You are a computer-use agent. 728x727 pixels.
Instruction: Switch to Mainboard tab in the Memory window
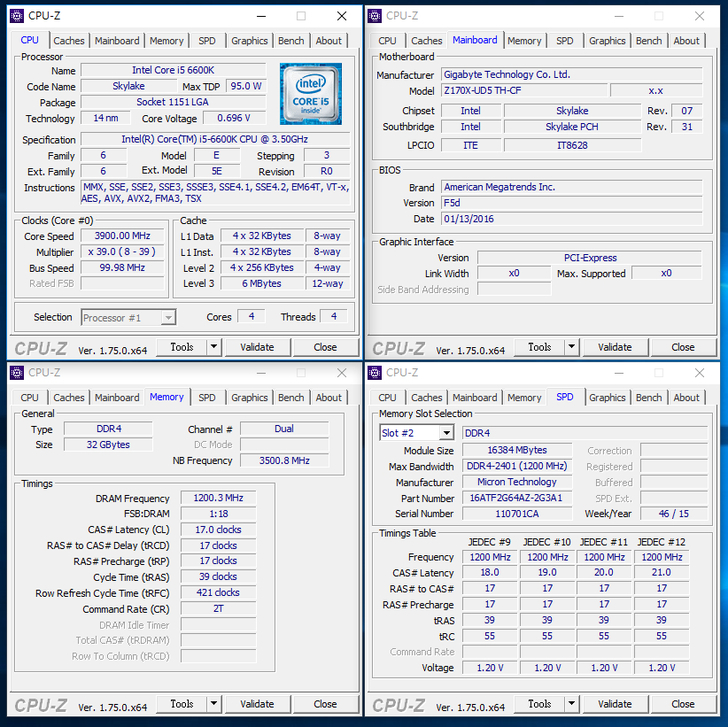117,398
